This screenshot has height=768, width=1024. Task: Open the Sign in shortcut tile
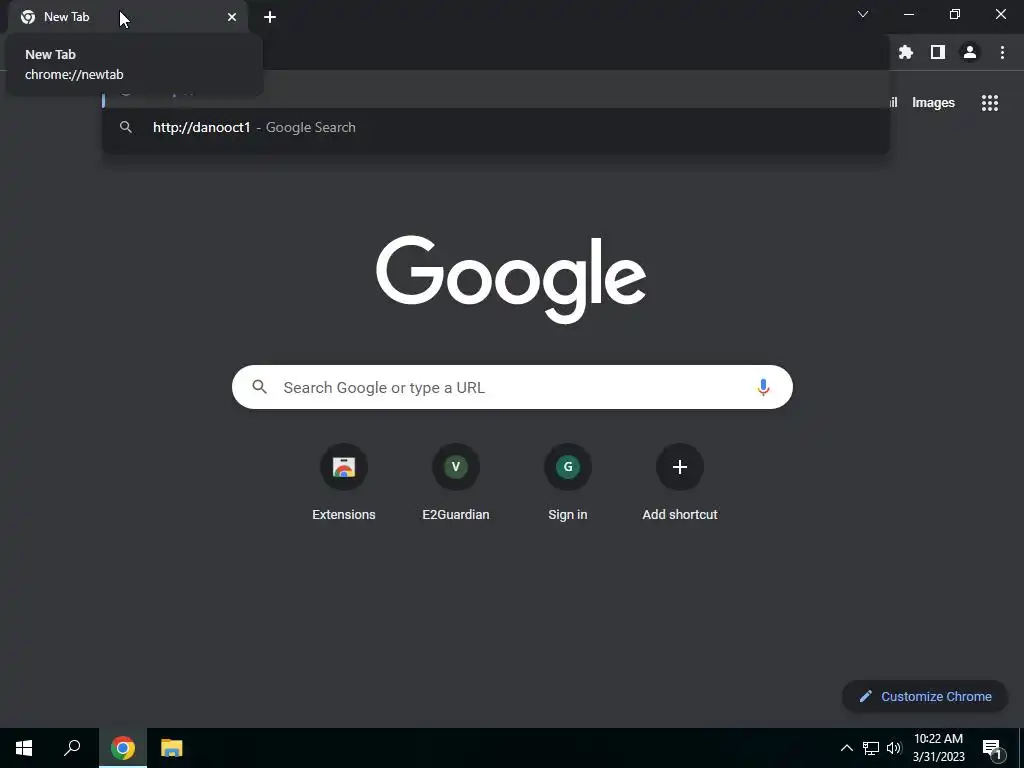[568, 483]
